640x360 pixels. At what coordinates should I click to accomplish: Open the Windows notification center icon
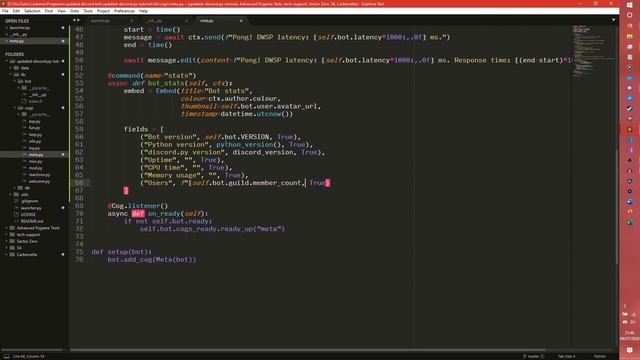coord(629,350)
